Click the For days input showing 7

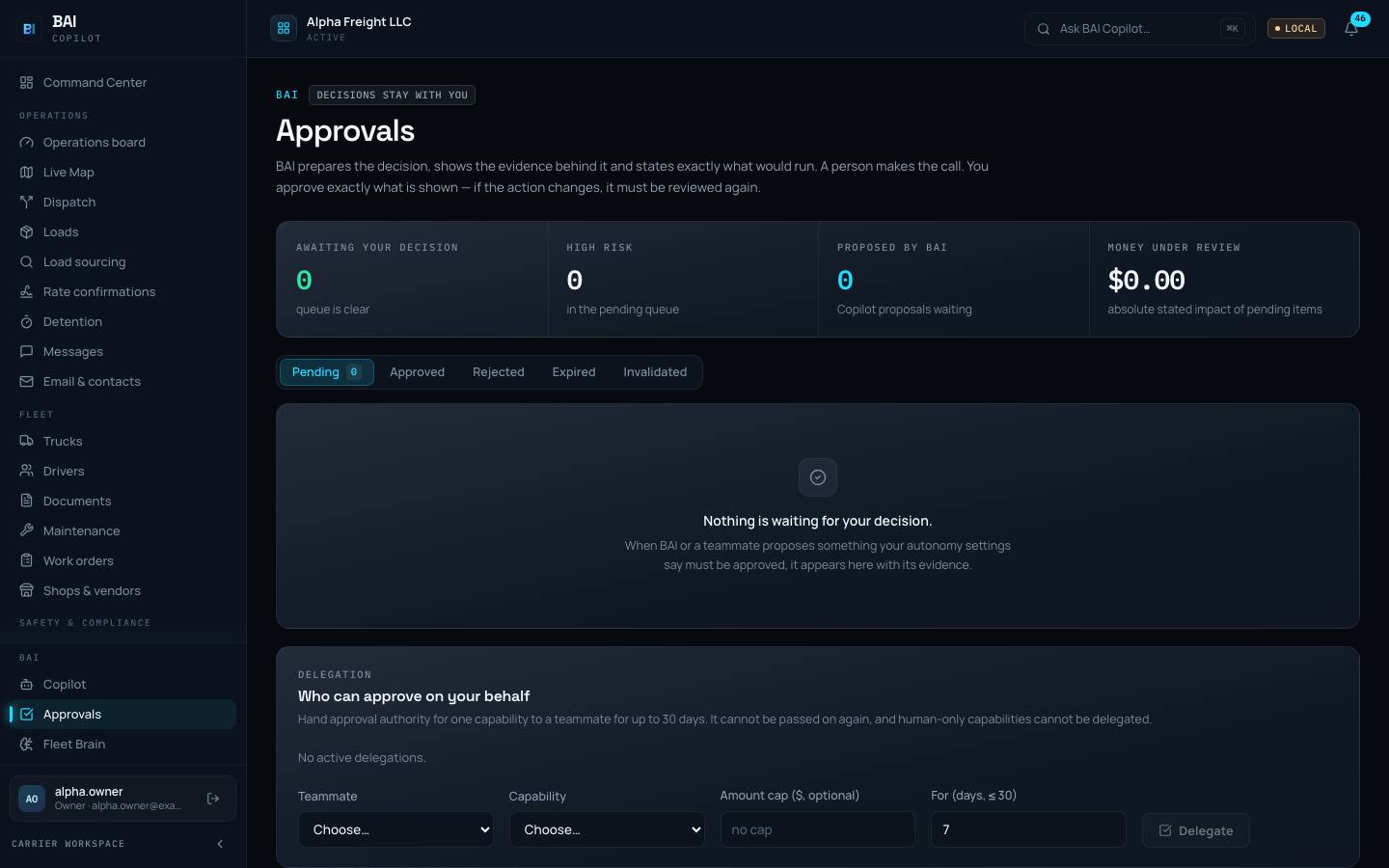tap(1028, 829)
